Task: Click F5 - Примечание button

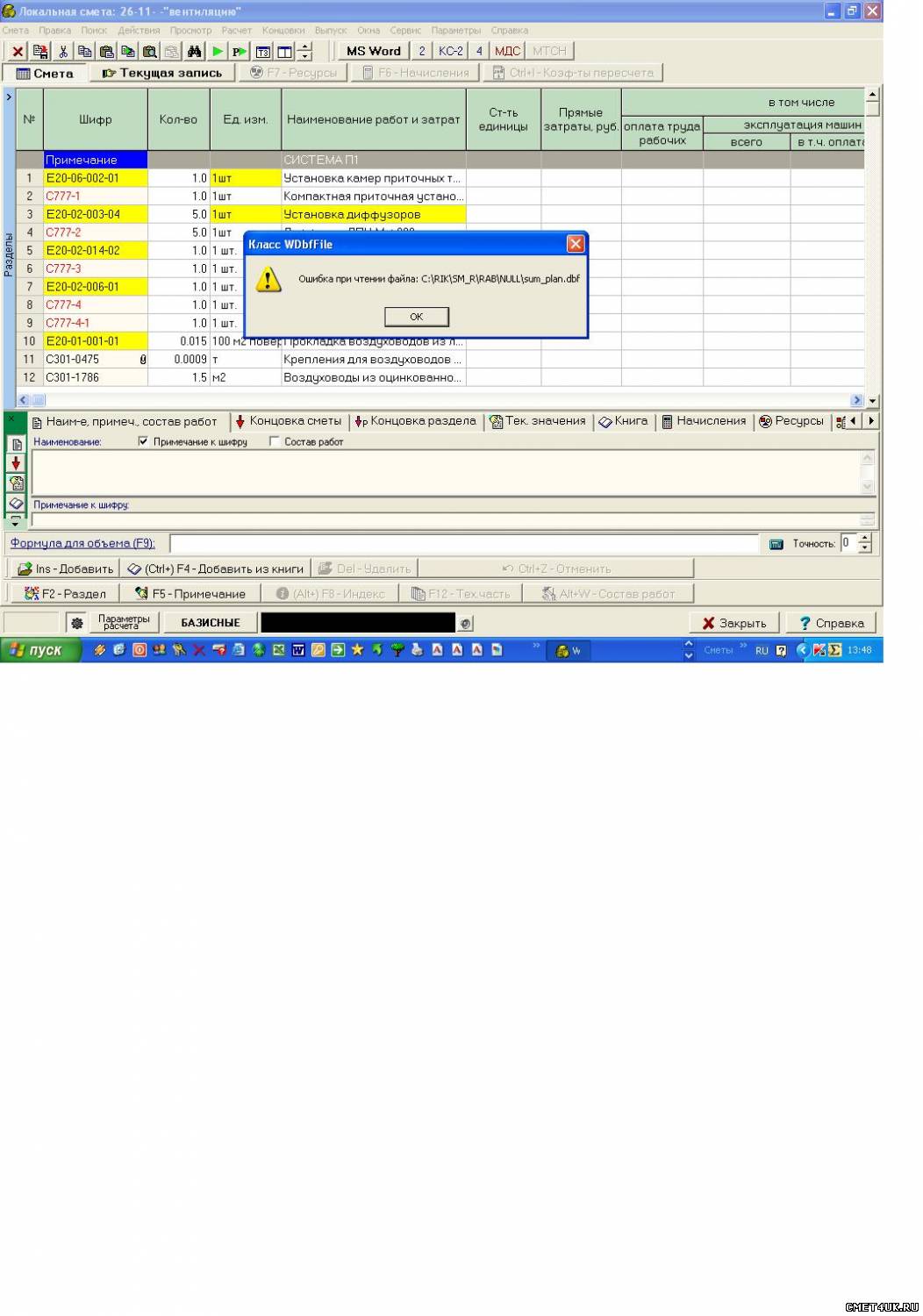Action: tap(190, 593)
